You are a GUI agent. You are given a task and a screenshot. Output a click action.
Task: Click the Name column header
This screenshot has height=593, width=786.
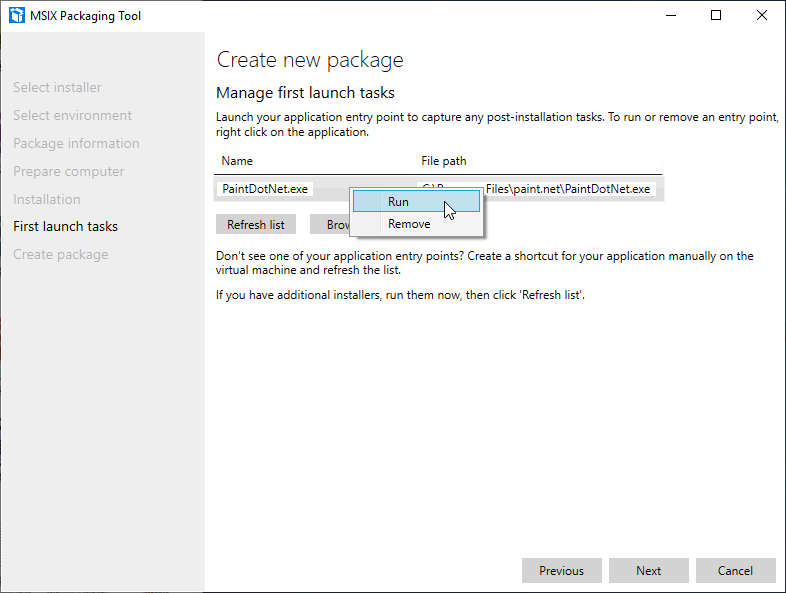pyautogui.click(x=237, y=161)
